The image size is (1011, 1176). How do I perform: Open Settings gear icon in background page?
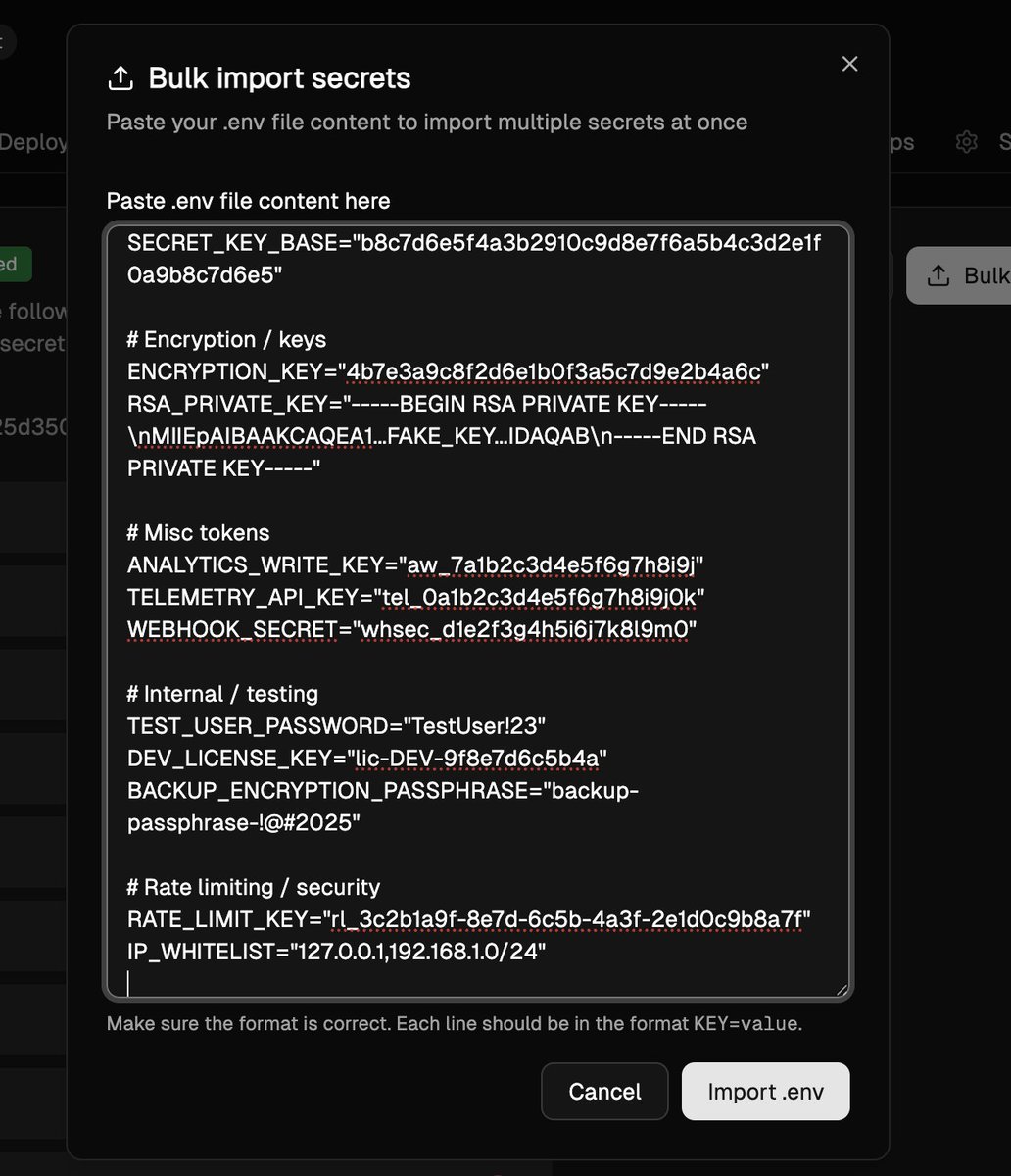pyautogui.click(x=966, y=142)
